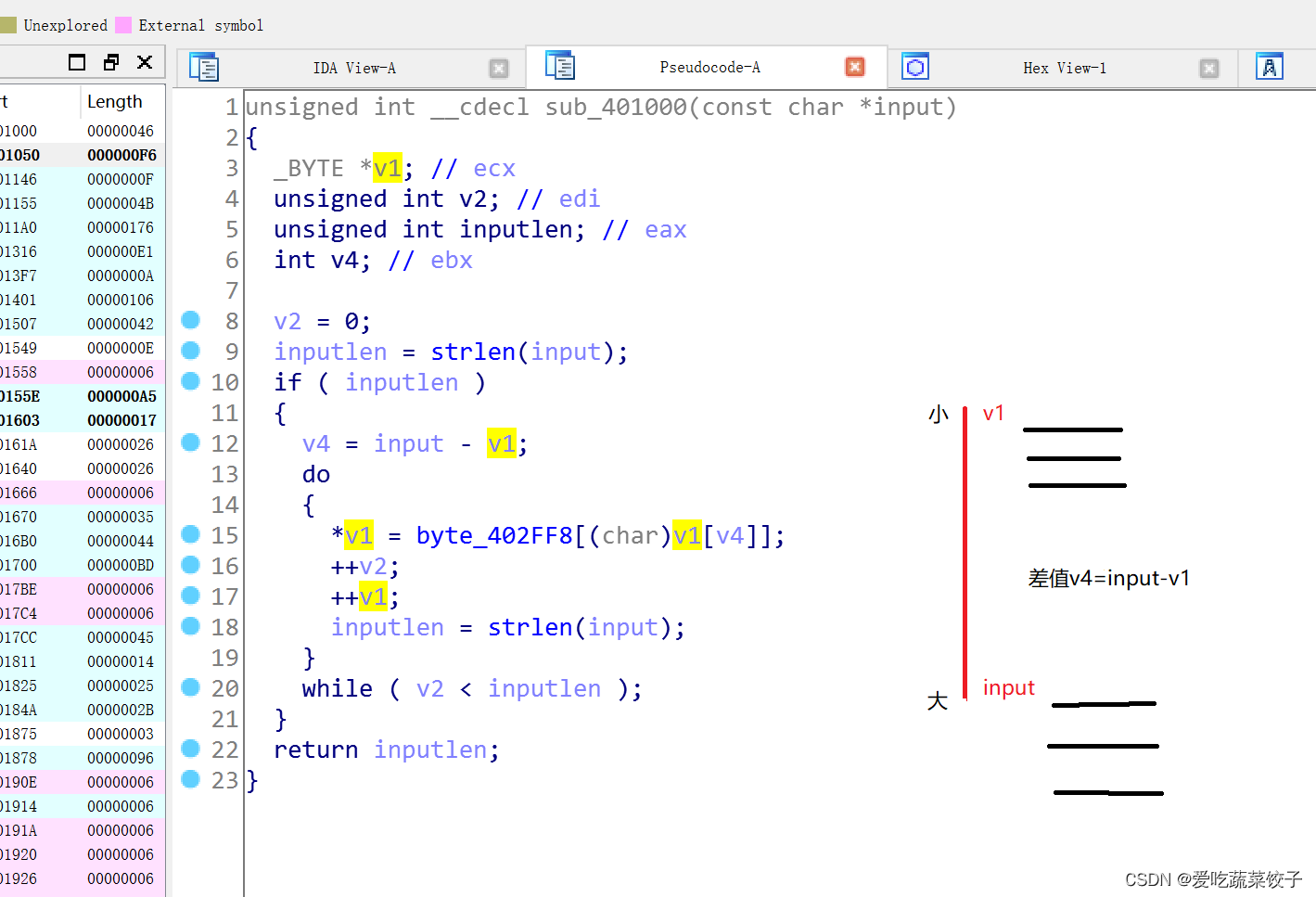Switch to the Pseudocode-A tab
1316x897 pixels.
point(709,67)
